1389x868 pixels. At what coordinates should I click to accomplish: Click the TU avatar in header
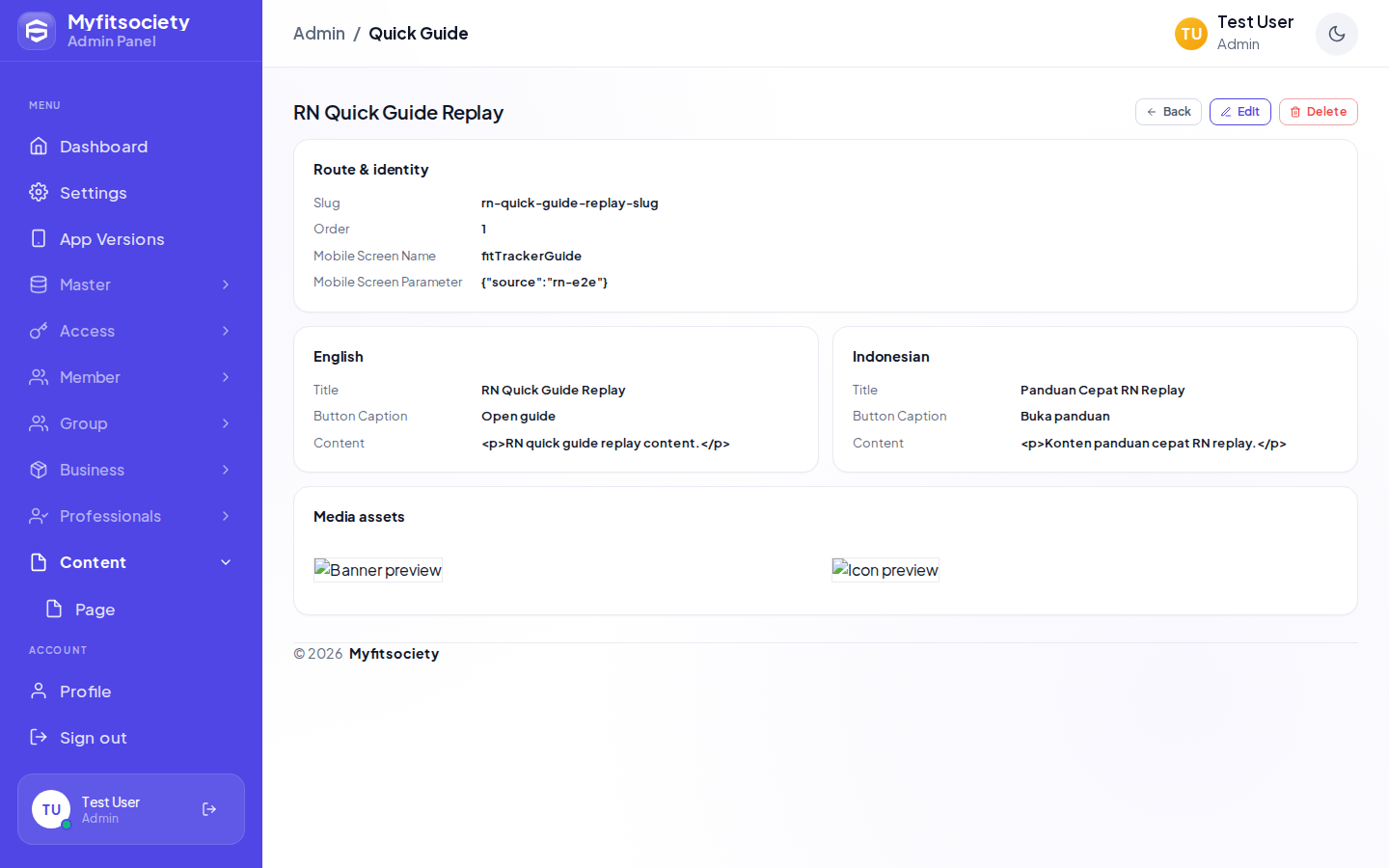(1191, 34)
